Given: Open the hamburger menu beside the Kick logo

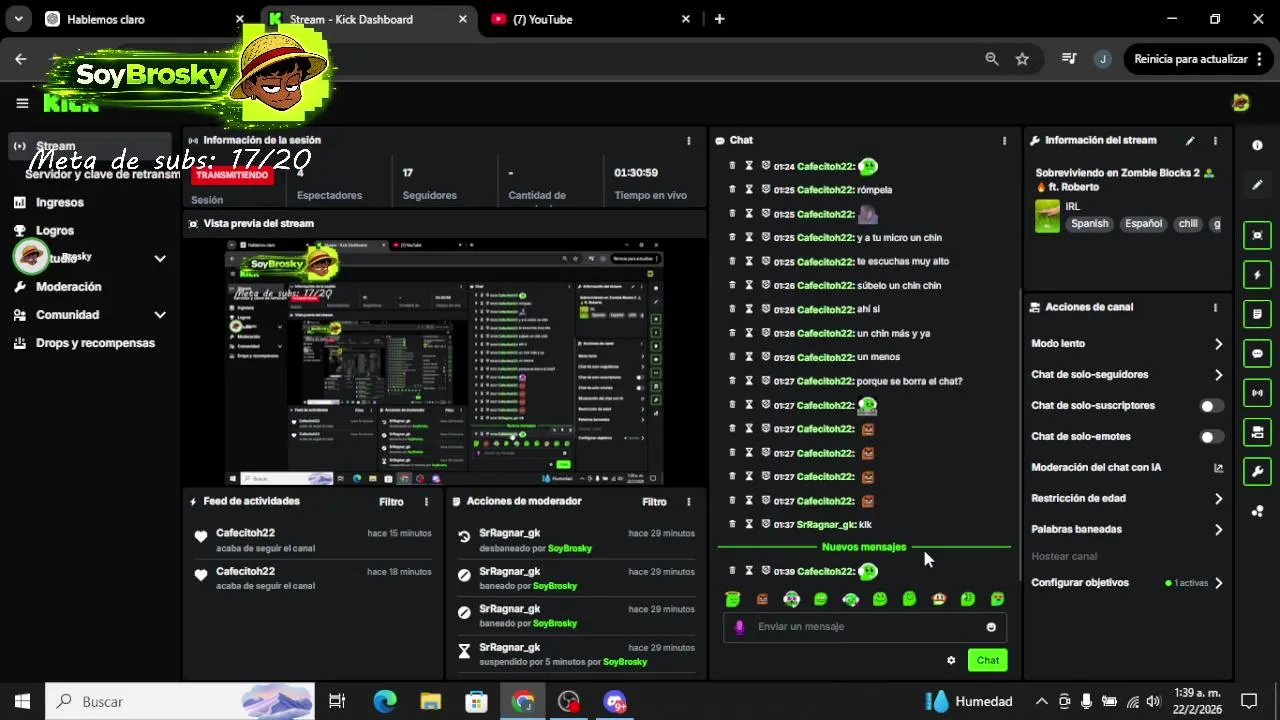Looking at the screenshot, I should (22, 103).
